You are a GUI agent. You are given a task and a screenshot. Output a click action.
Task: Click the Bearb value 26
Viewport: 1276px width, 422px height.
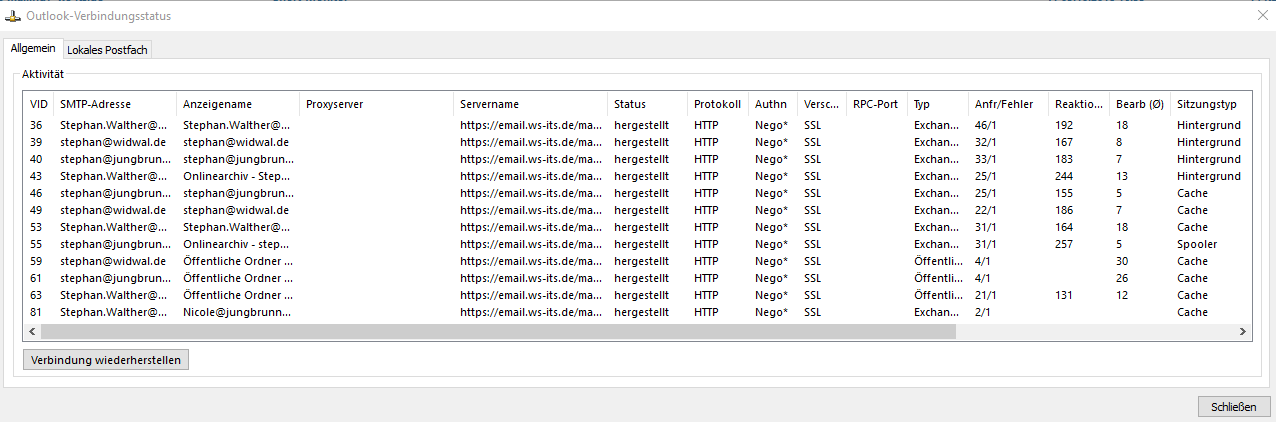1123,279
